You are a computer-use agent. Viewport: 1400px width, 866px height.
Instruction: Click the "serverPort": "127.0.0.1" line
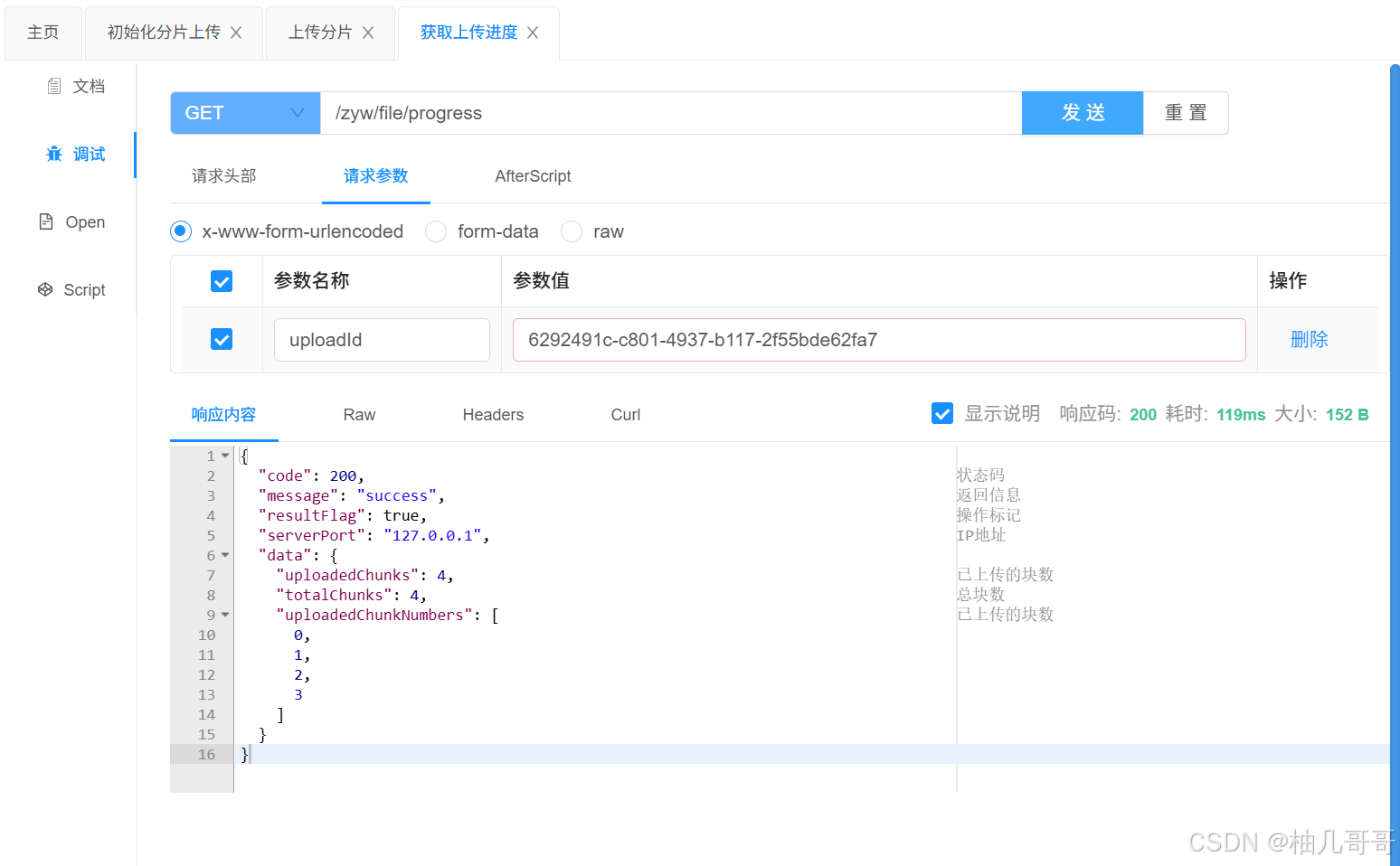pyautogui.click(x=374, y=535)
